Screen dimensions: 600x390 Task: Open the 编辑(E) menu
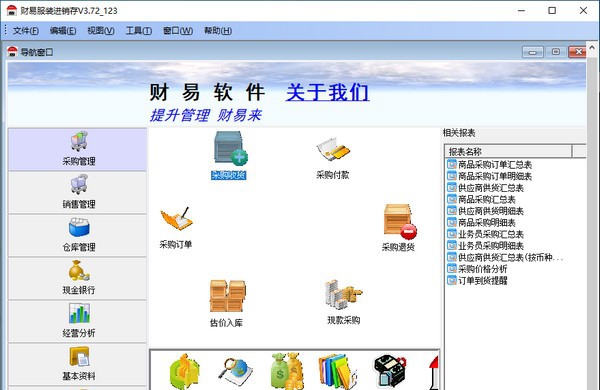pyautogui.click(x=63, y=31)
